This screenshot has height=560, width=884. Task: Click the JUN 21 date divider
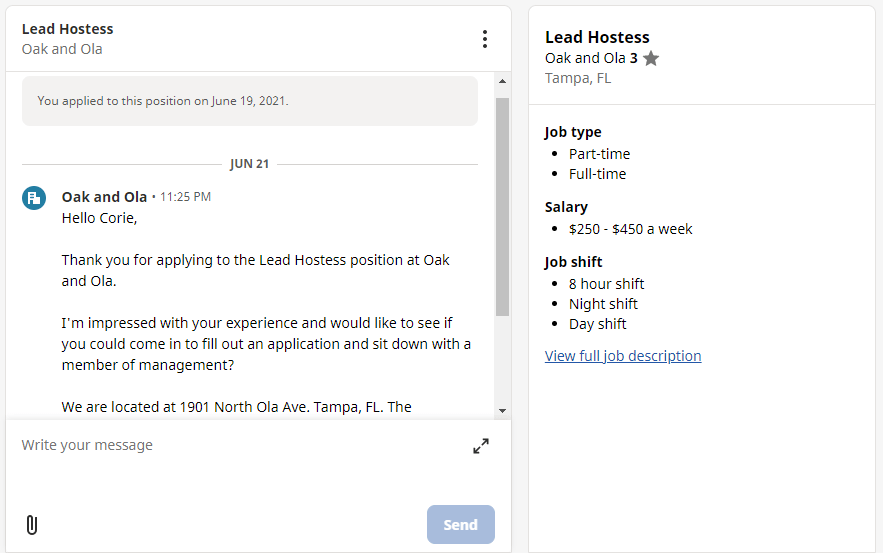tap(249, 164)
